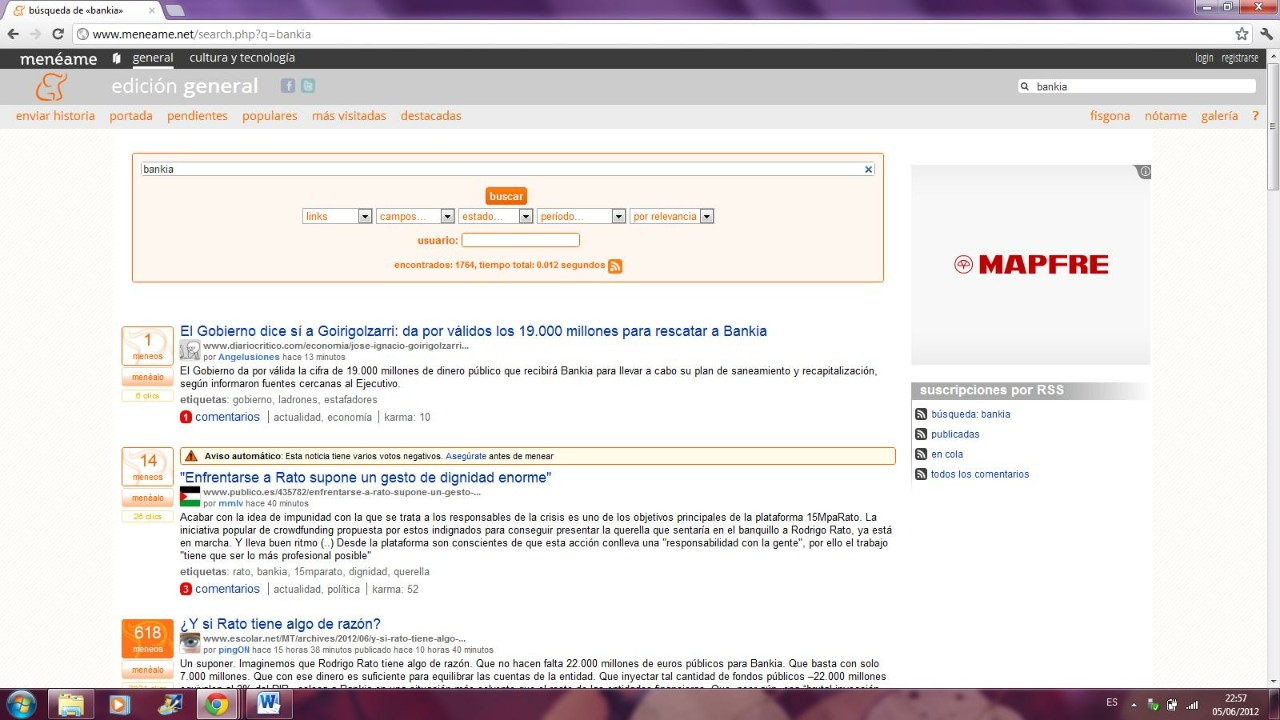Click the usuario input field
Screen dimensions: 1280x720
click(520, 240)
